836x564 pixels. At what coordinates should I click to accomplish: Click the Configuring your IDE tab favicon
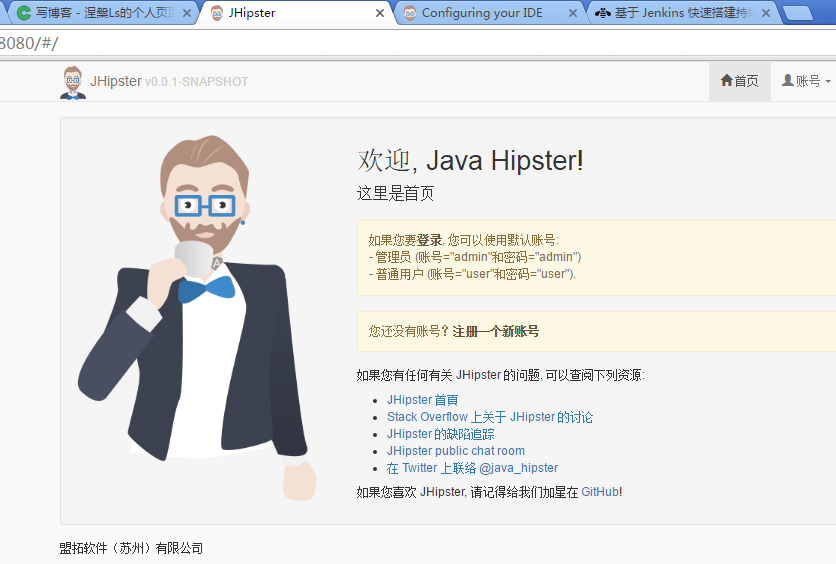tap(409, 13)
